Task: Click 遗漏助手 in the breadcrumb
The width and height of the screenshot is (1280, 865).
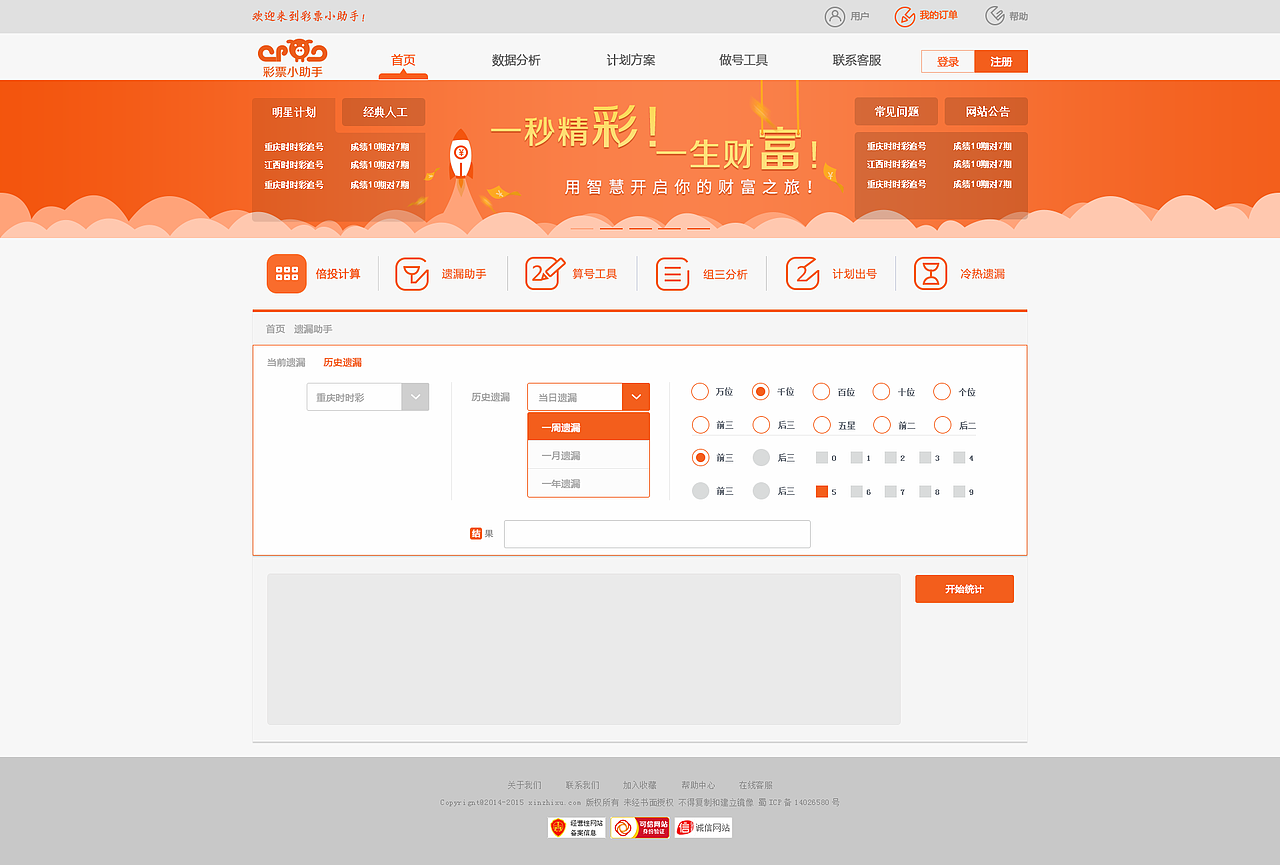Action: 313,329
